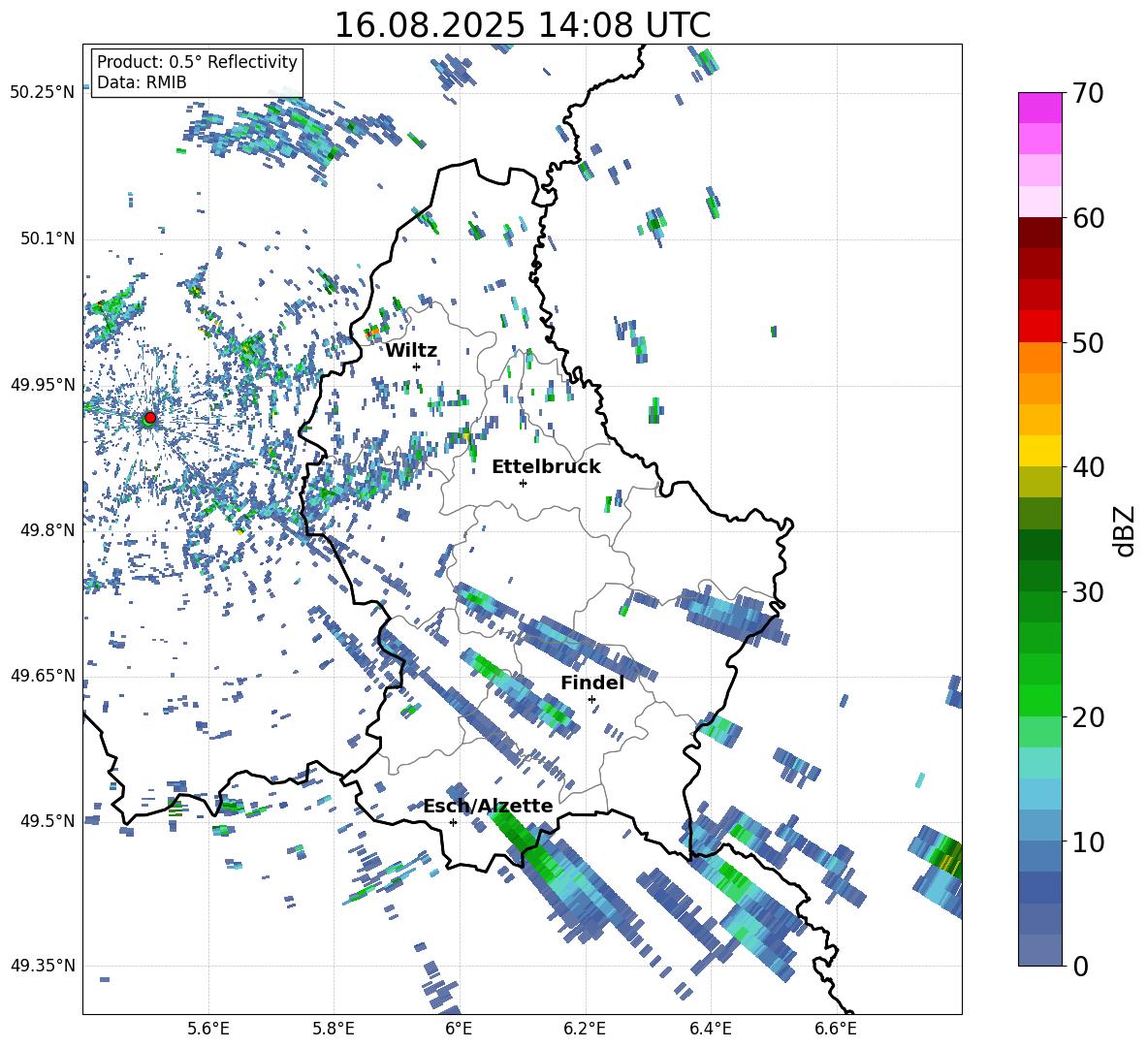The height and width of the screenshot is (1048, 1148).
Task: Click the 40 value on the colorbar
Action: (1088, 467)
